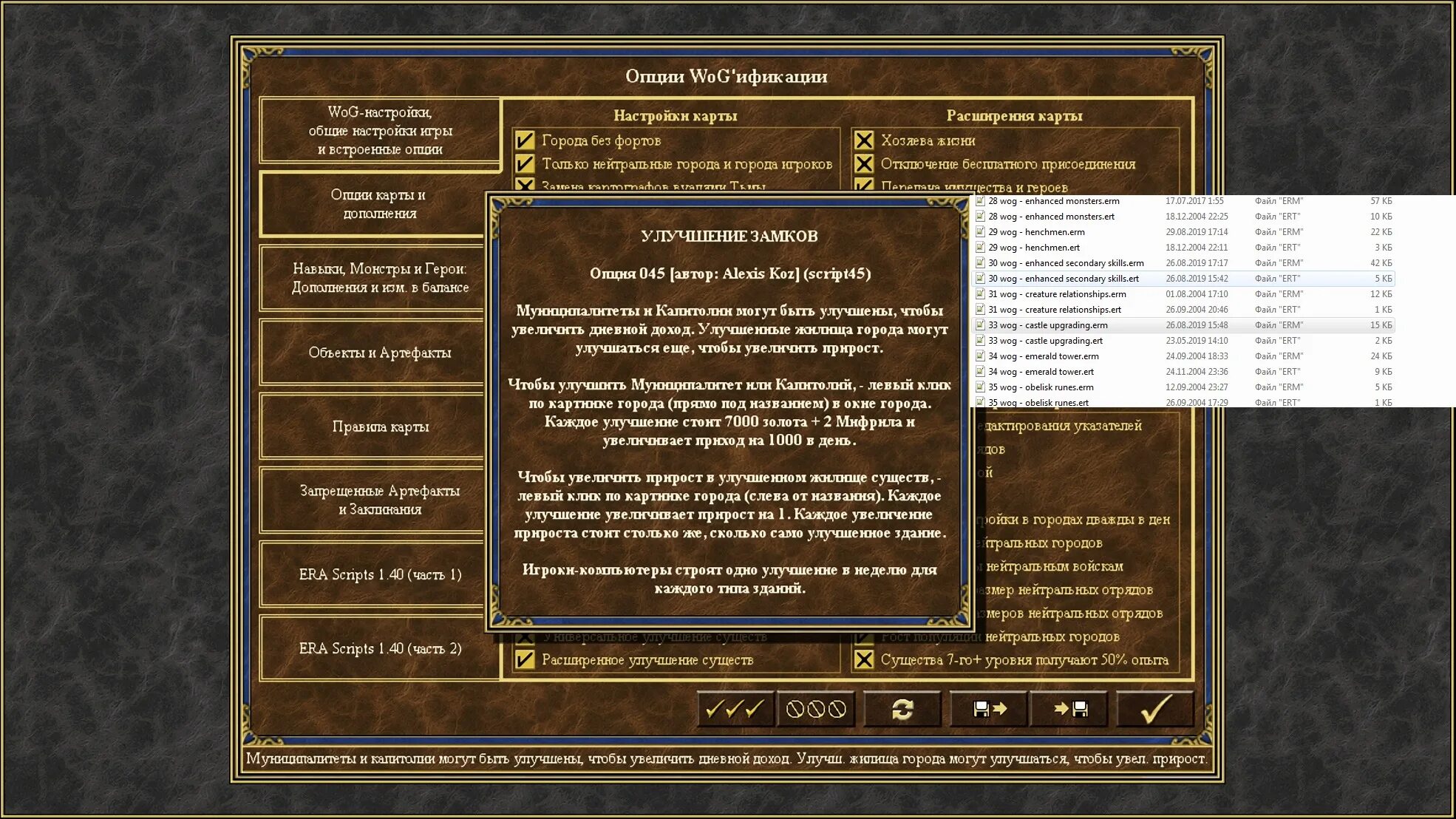The image size is (1456, 819).
Task: Click file icon of 28 wog enhanced monsters.ert
Action: tap(980, 217)
